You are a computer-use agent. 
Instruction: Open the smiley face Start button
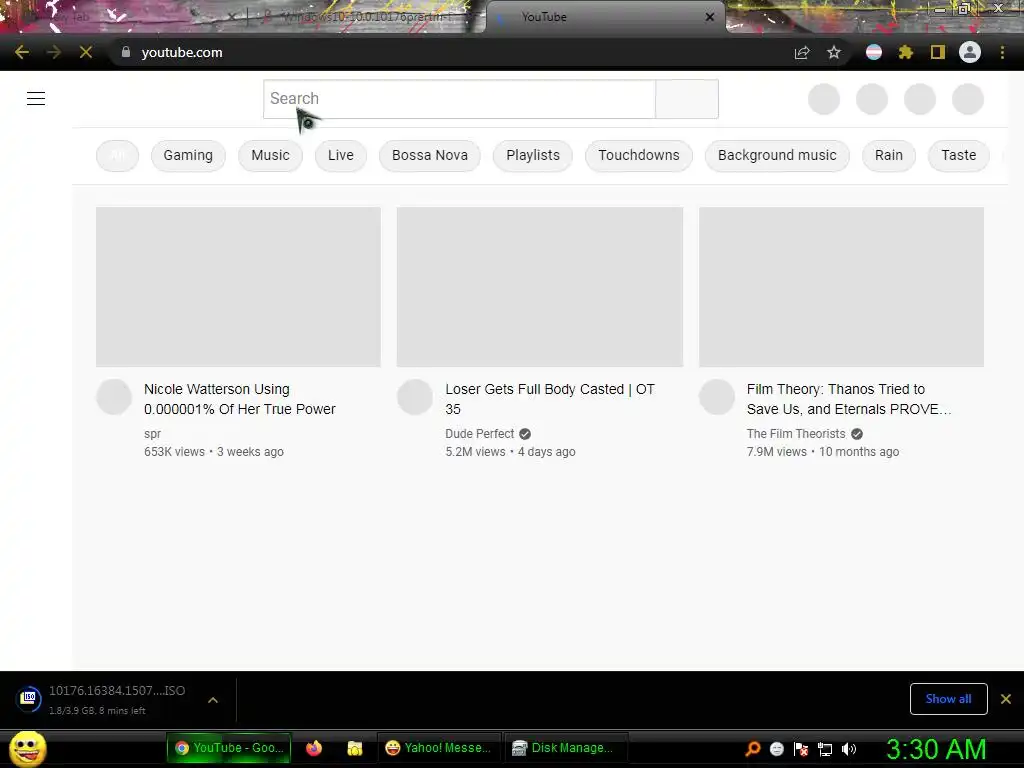click(28, 748)
